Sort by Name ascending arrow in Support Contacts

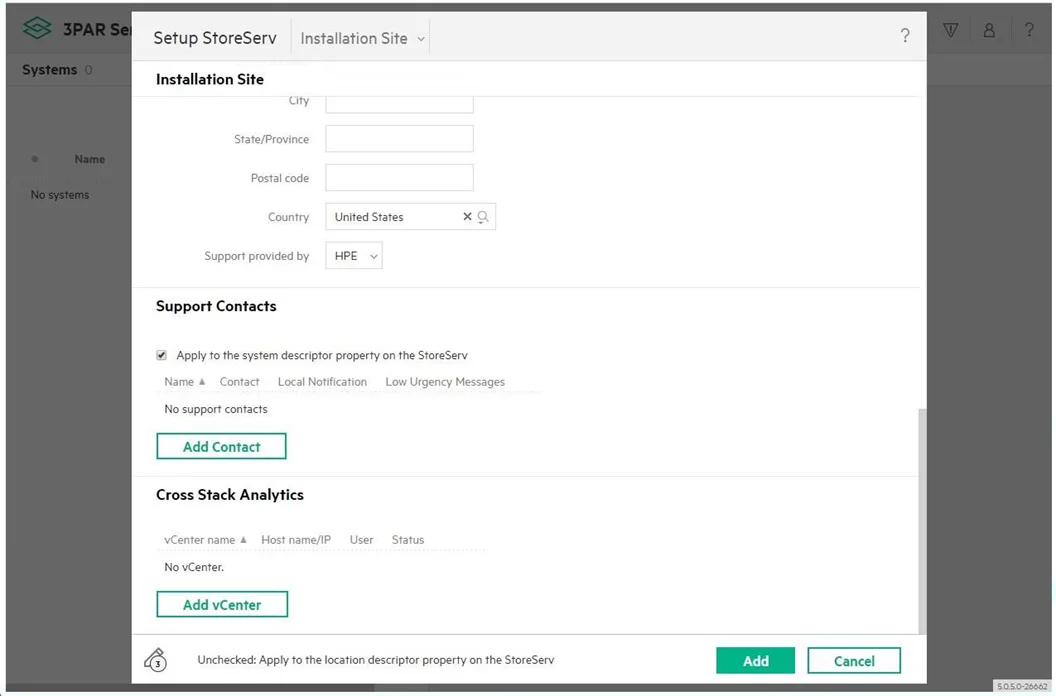point(201,381)
